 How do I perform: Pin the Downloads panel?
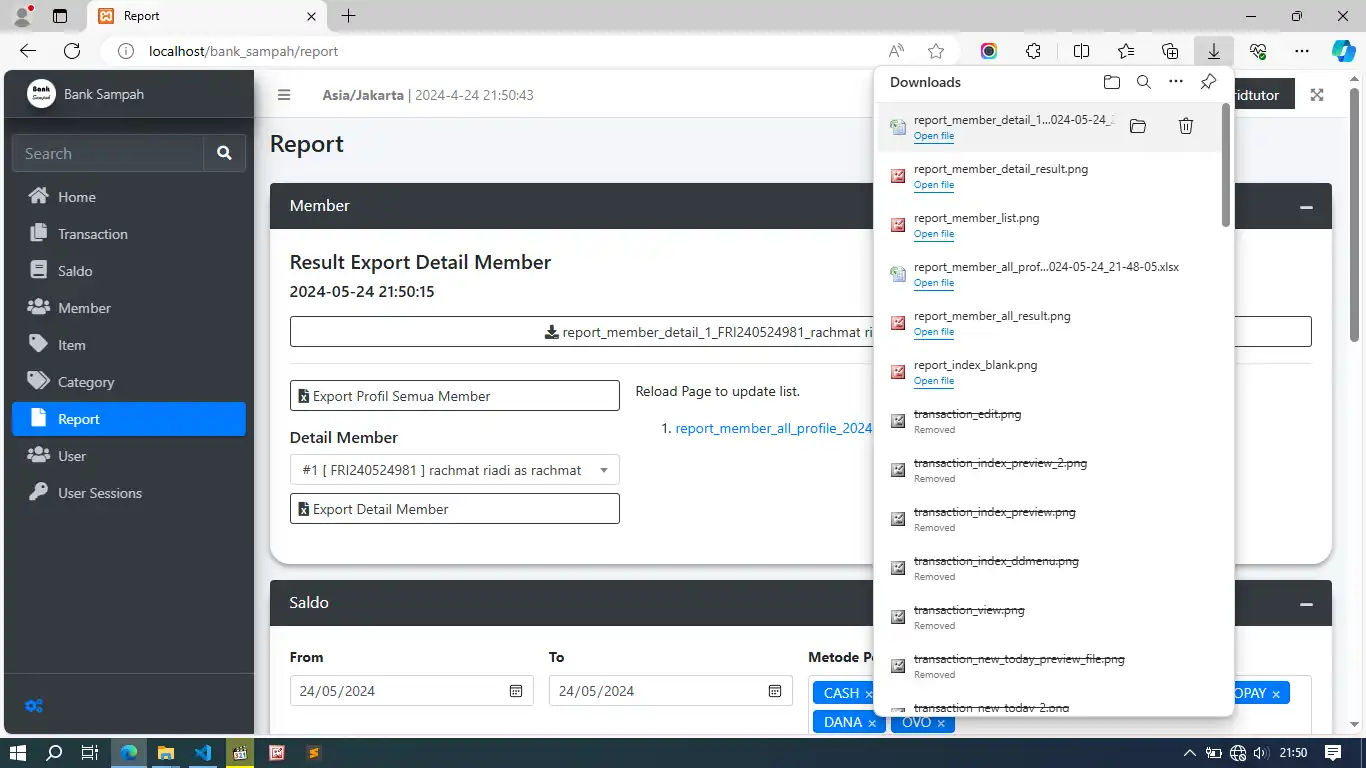(x=1208, y=82)
